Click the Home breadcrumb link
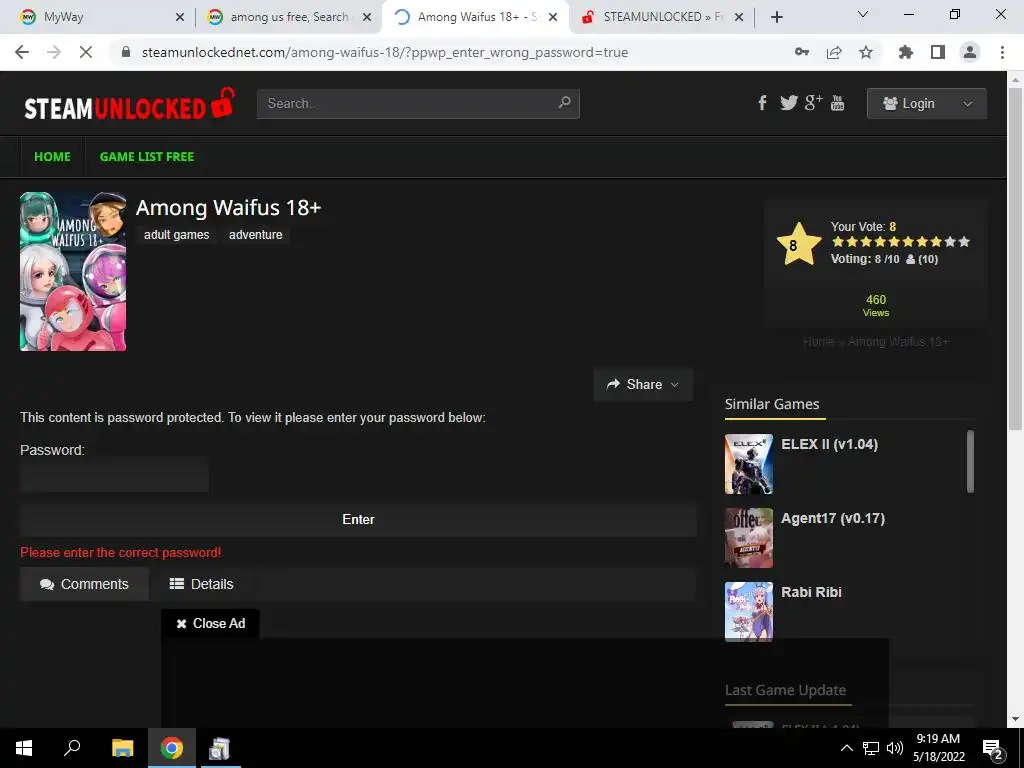The width and height of the screenshot is (1024, 768). 818,342
